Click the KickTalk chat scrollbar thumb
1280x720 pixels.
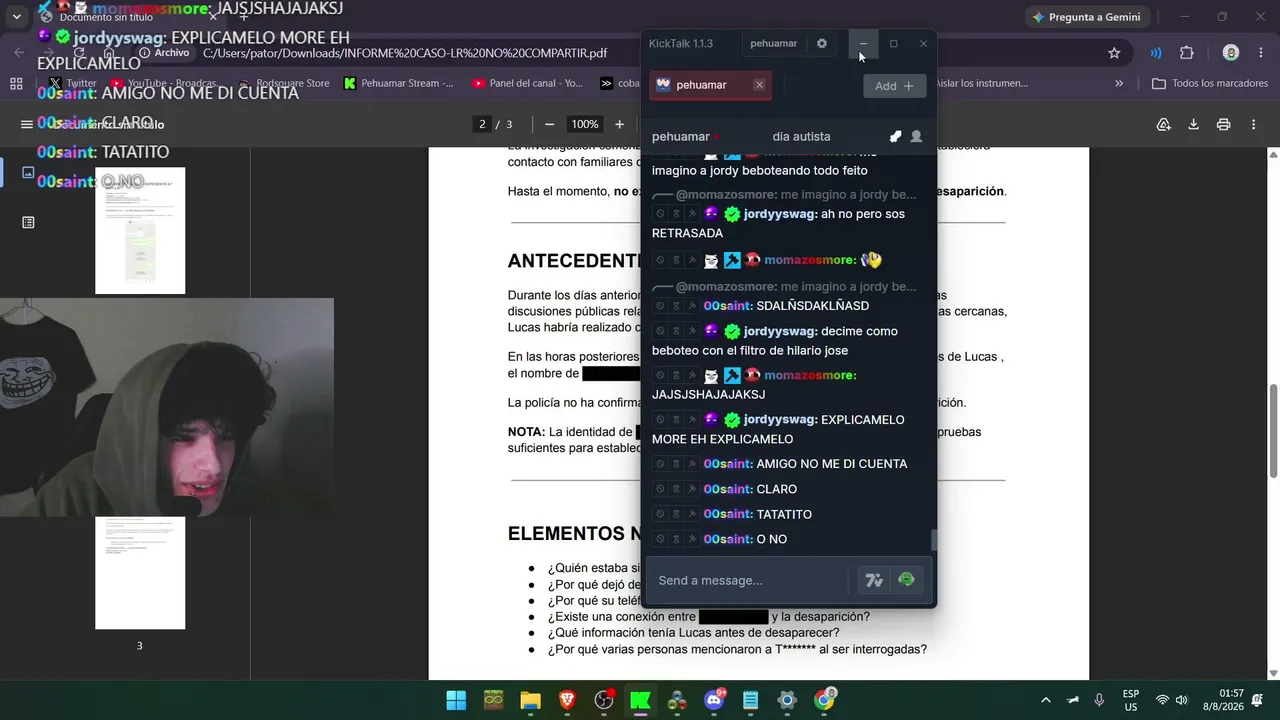[x=934, y=540]
